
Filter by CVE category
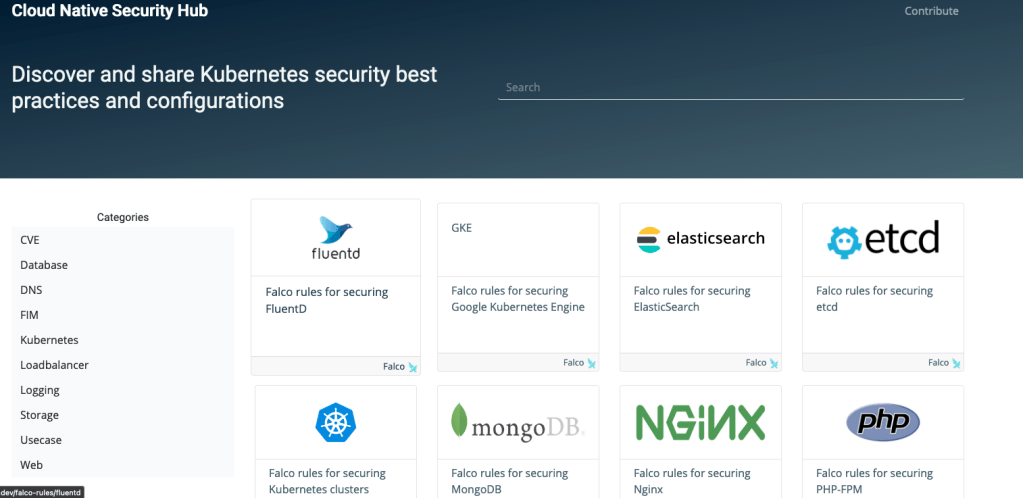point(30,240)
